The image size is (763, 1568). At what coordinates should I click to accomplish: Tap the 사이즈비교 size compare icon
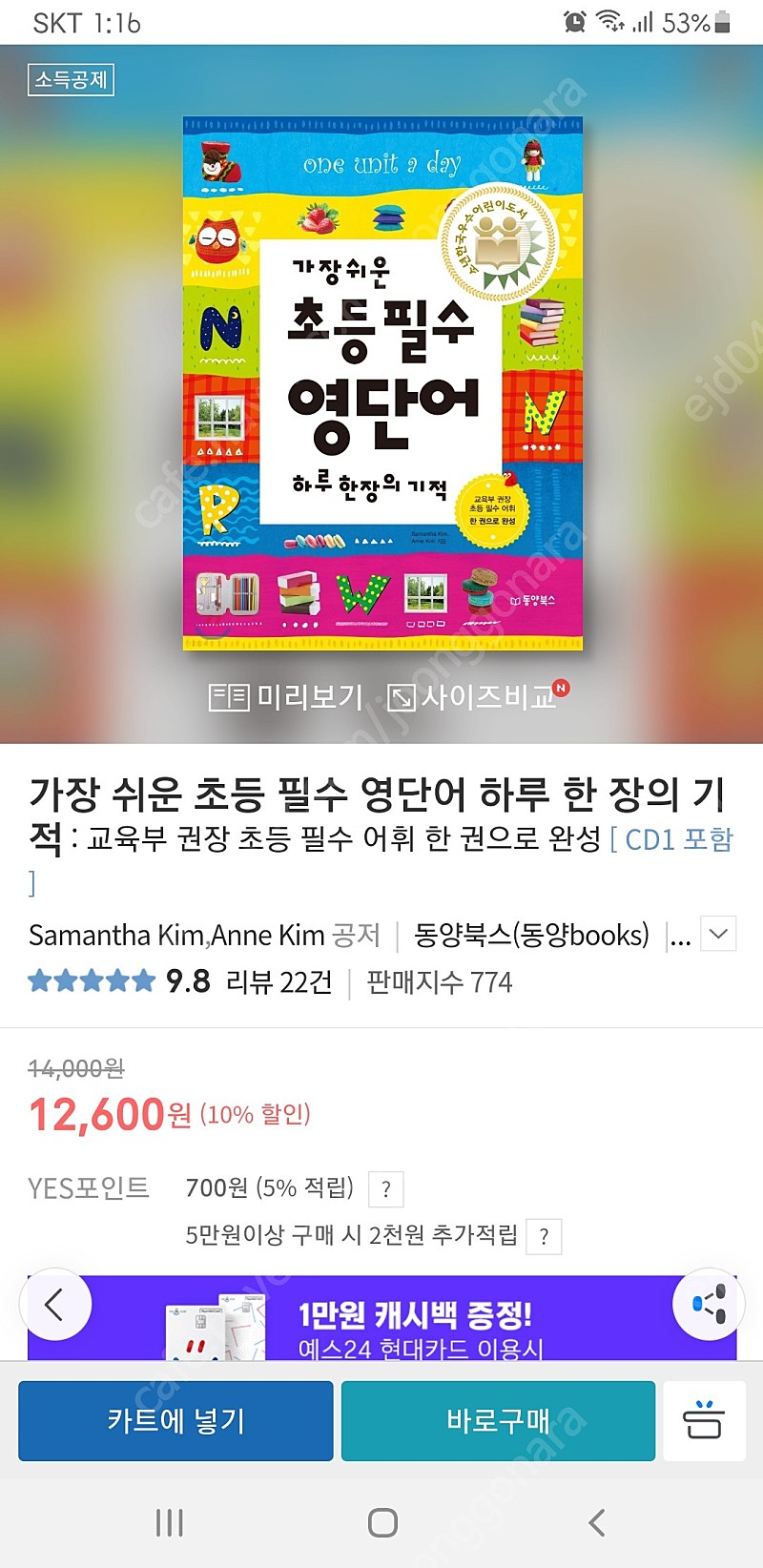coord(401,697)
